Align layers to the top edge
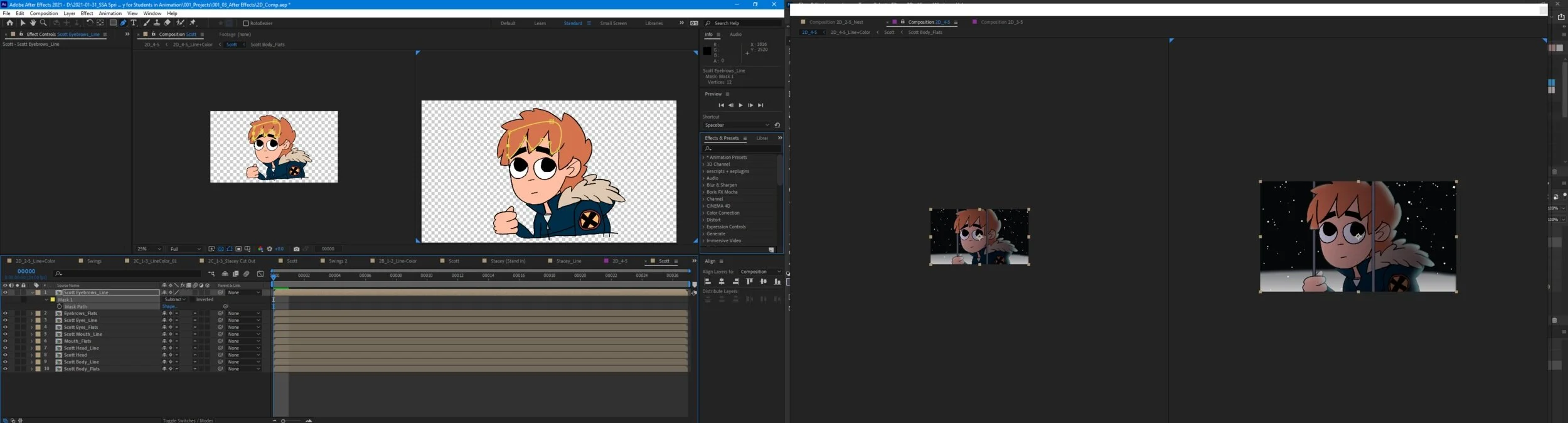The width and height of the screenshot is (1568, 423). coord(749,282)
